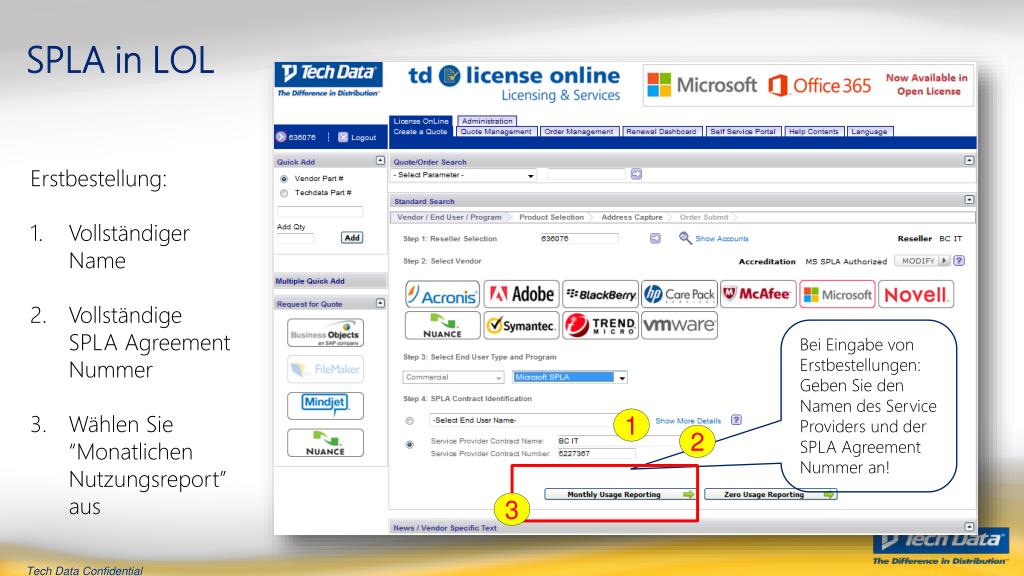Click the Product Selection wizard step
This screenshot has height=576, width=1024.
(x=551, y=217)
